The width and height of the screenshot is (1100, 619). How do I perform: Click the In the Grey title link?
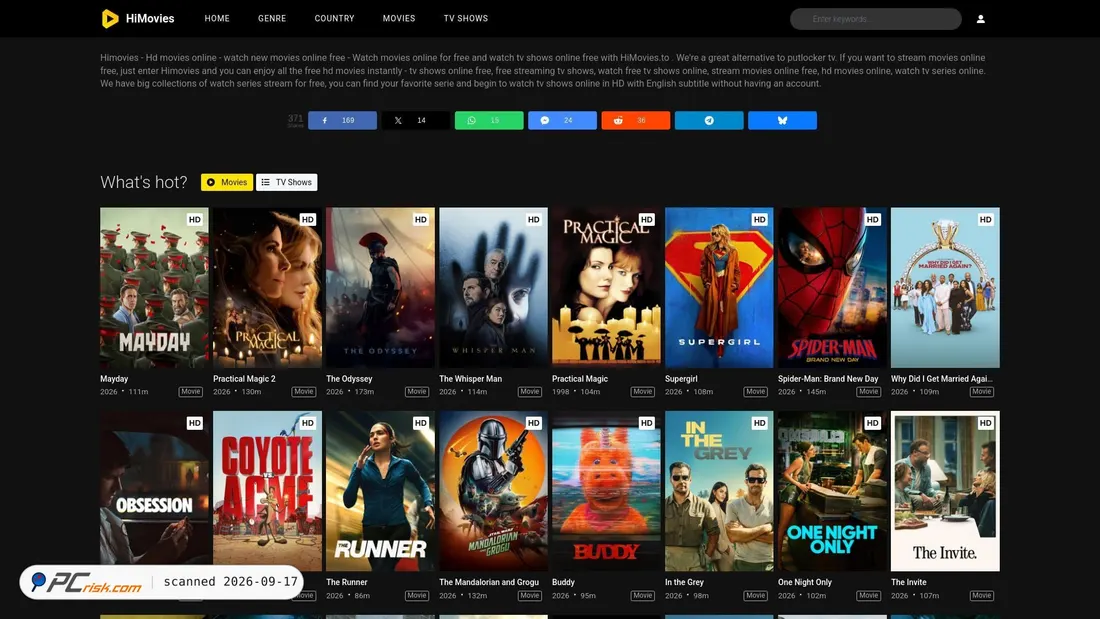(x=684, y=583)
